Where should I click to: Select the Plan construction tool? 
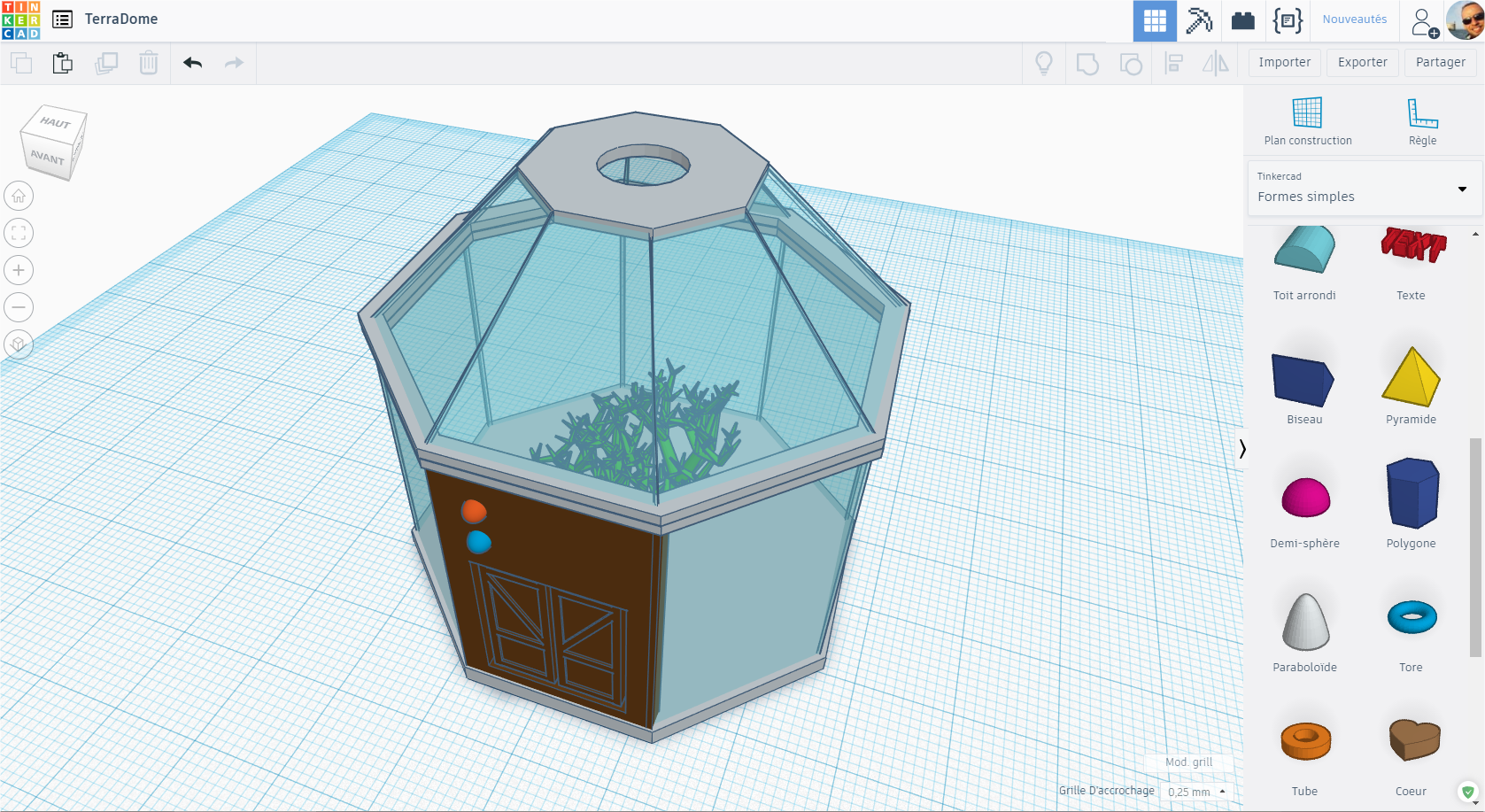[x=1308, y=122]
